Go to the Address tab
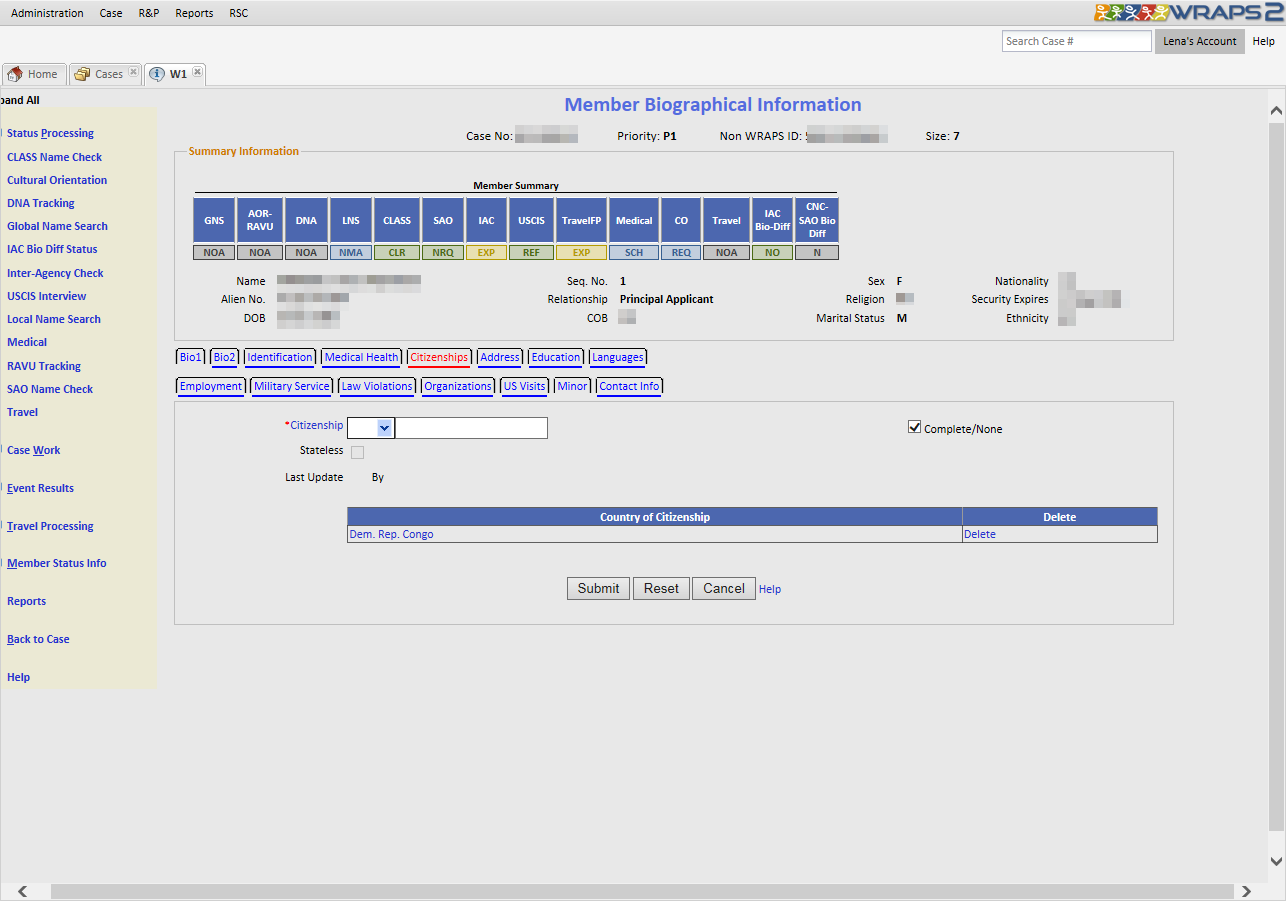The width and height of the screenshot is (1286, 901). click(x=500, y=357)
